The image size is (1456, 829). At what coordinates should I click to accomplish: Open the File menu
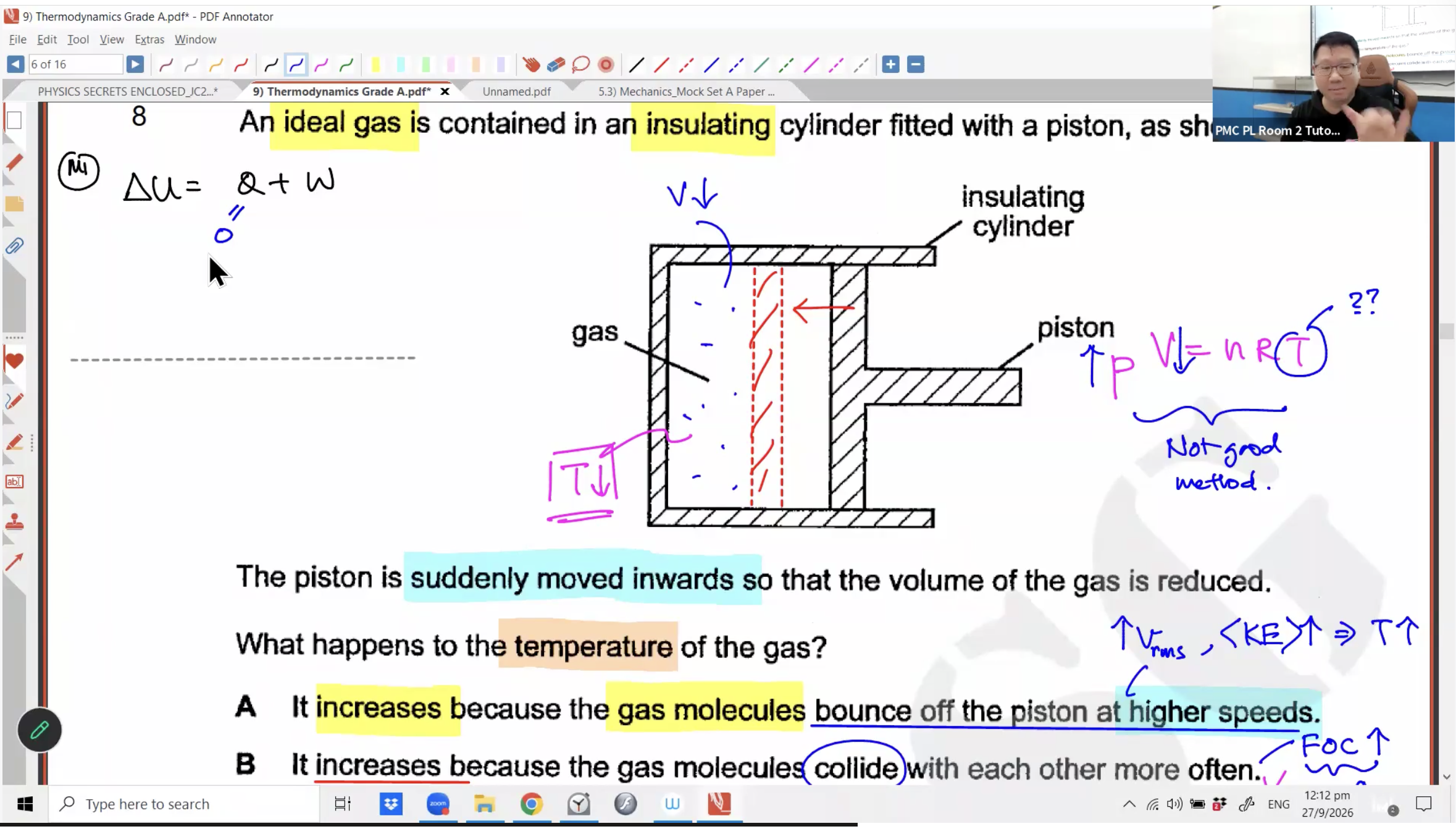point(17,39)
